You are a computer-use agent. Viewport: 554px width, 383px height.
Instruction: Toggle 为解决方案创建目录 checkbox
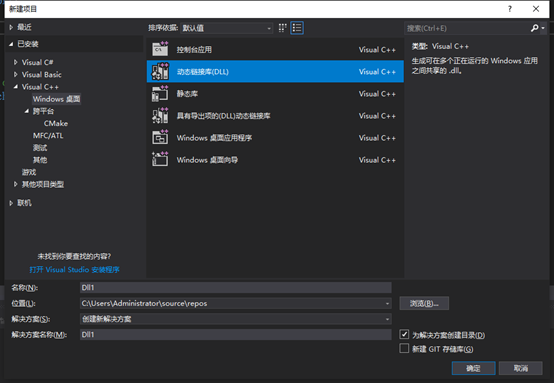404,334
